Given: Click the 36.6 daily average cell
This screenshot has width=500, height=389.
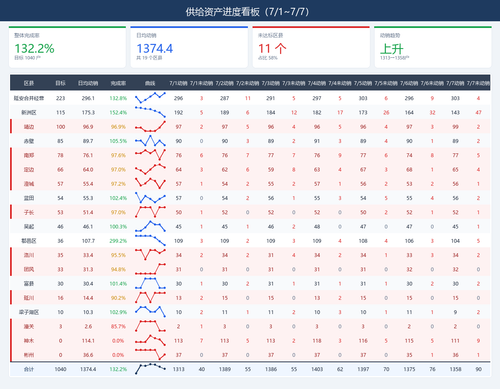Looking at the screenshot, I should (88, 355).
